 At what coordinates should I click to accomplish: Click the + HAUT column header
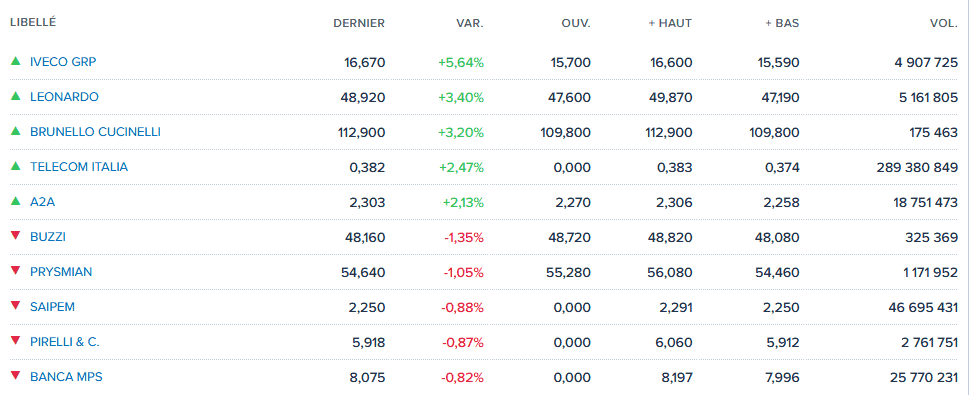(670, 24)
